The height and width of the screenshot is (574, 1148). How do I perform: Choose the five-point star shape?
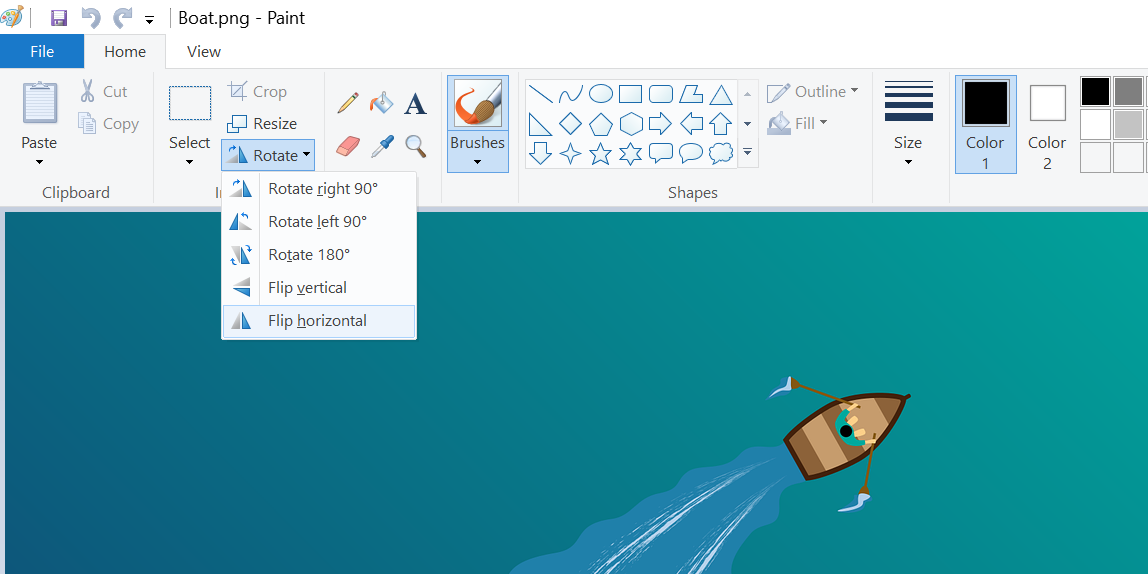point(600,153)
